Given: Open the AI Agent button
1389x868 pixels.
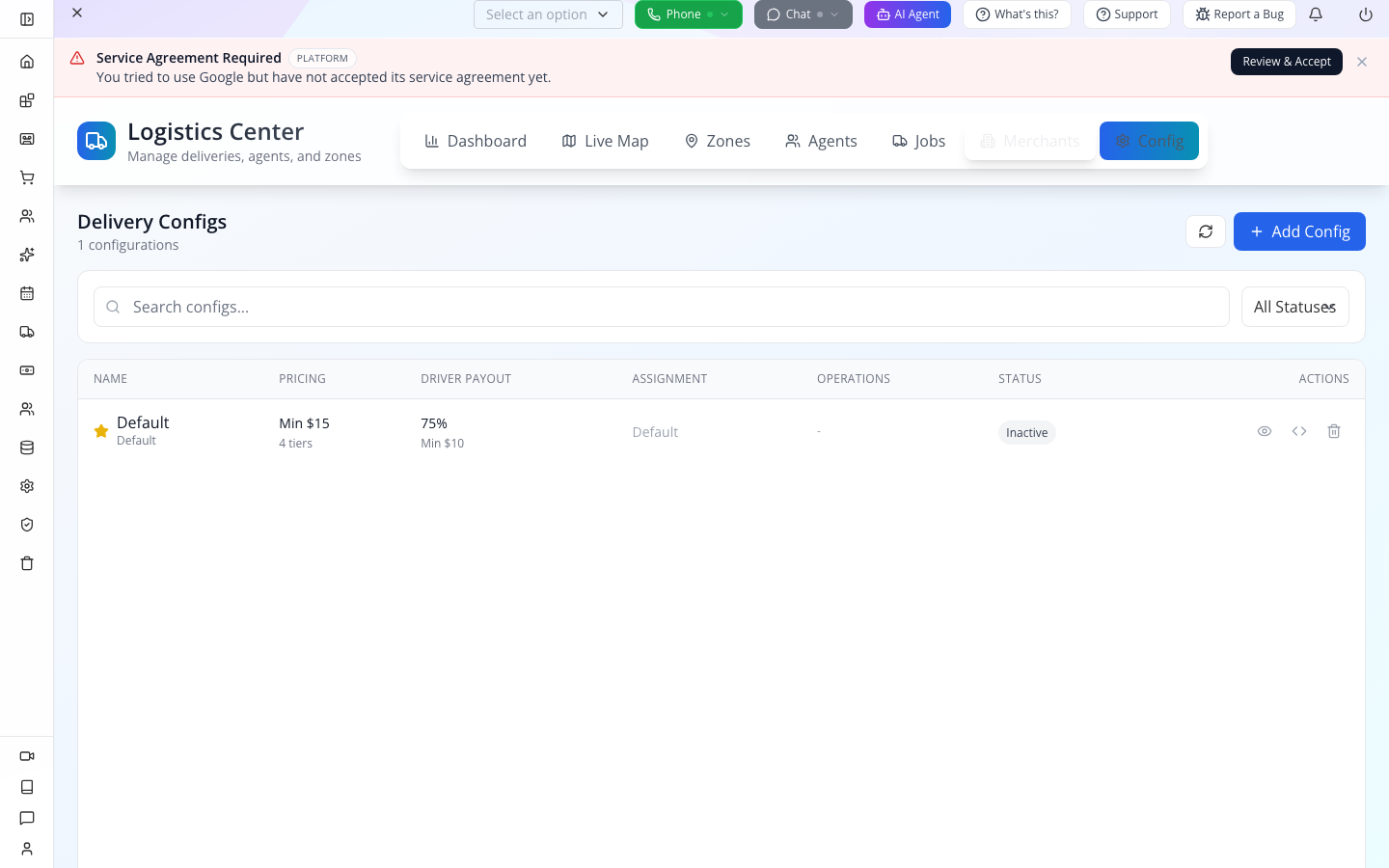Looking at the screenshot, I should pyautogui.click(x=908, y=14).
